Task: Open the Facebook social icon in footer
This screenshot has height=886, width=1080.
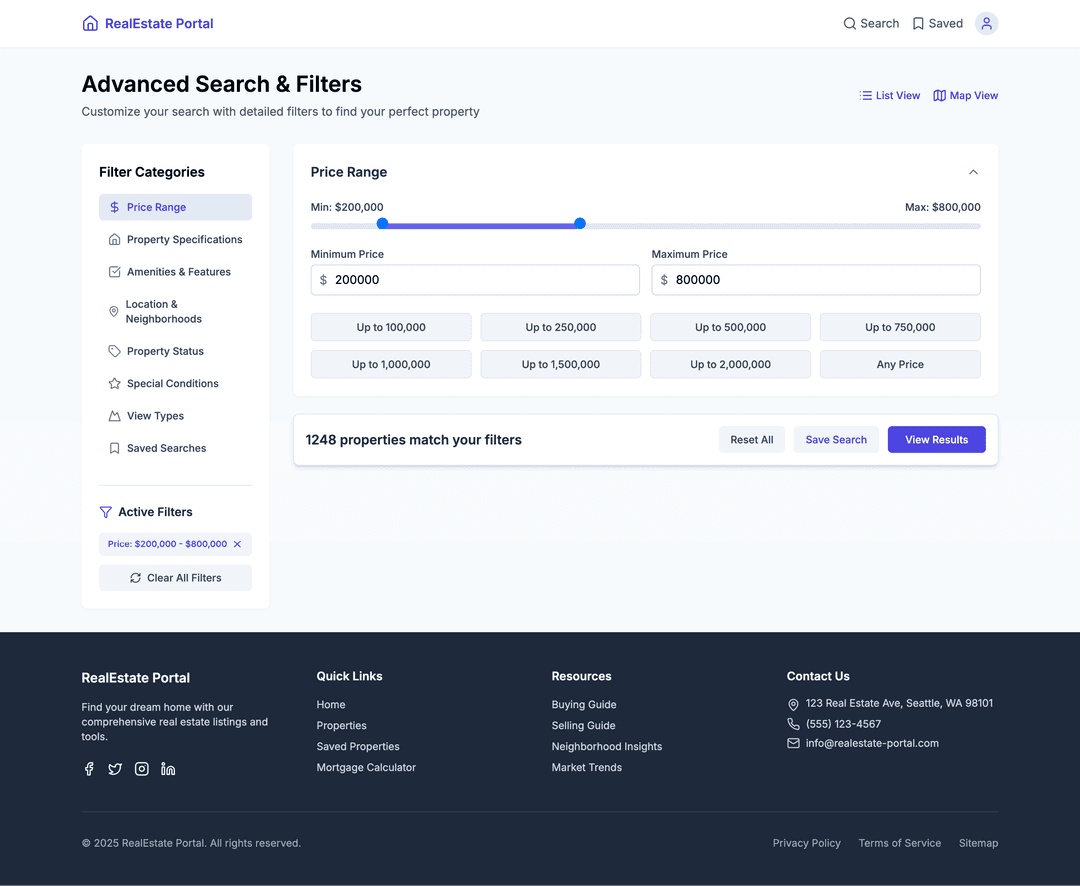Action: pyautogui.click(x=89, y=769)
